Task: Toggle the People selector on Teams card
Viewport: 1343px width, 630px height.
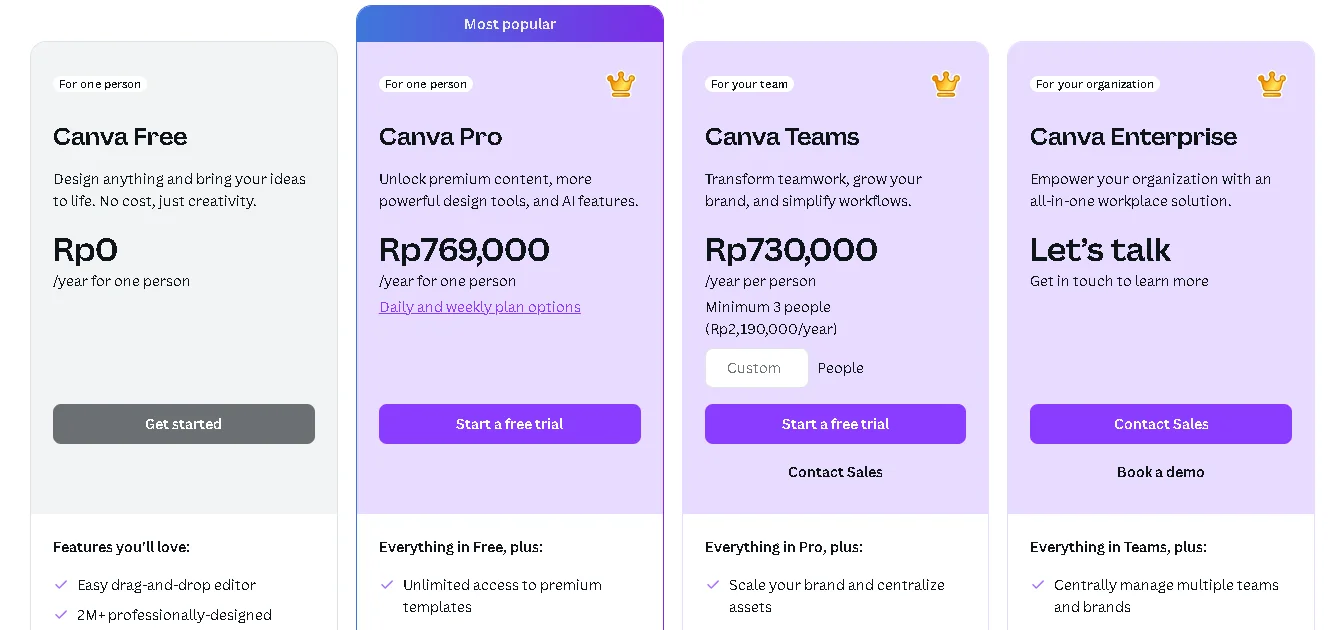Action: [x=840, y=368]
